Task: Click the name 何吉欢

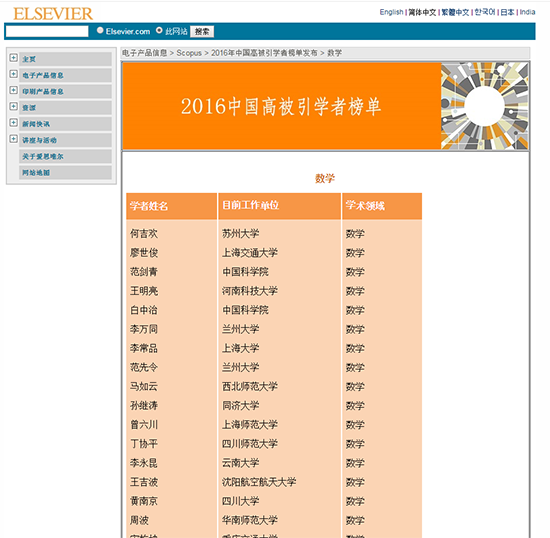Action: coord(144,234)
